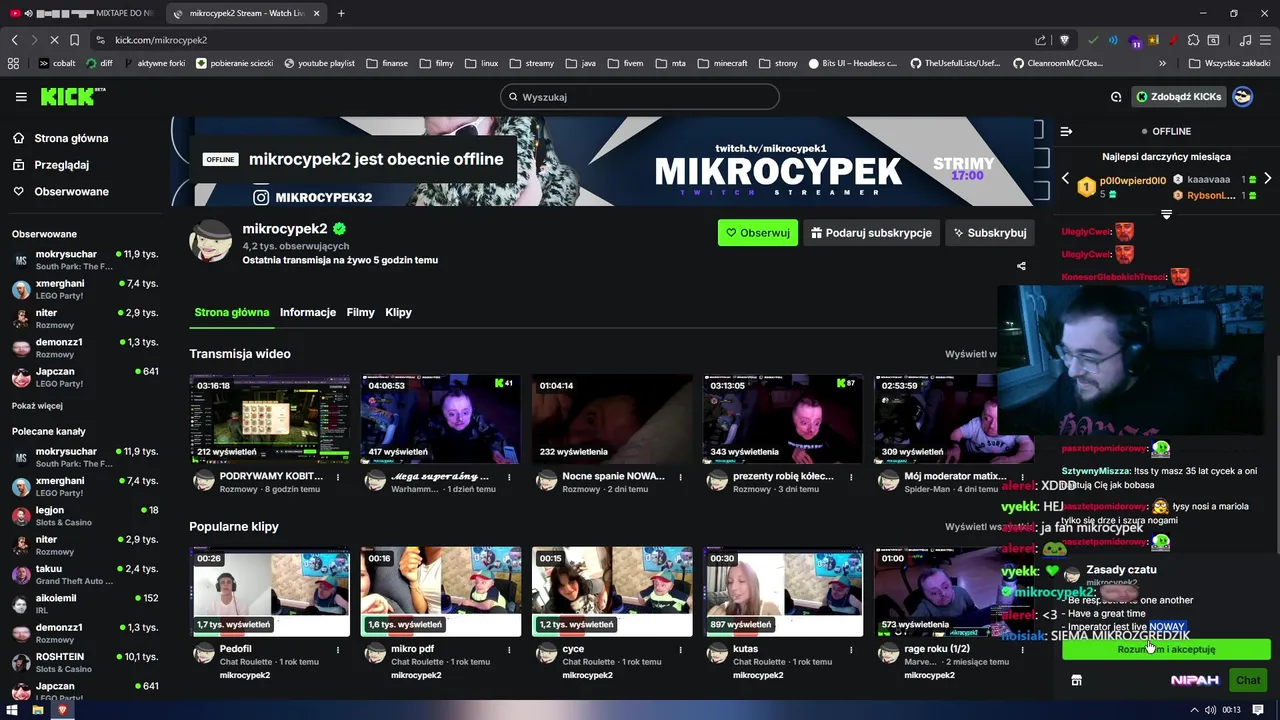Switch to the MIXTAPE browser tab
Screen dimensions: 1280x720
click(x=81, y=13)
